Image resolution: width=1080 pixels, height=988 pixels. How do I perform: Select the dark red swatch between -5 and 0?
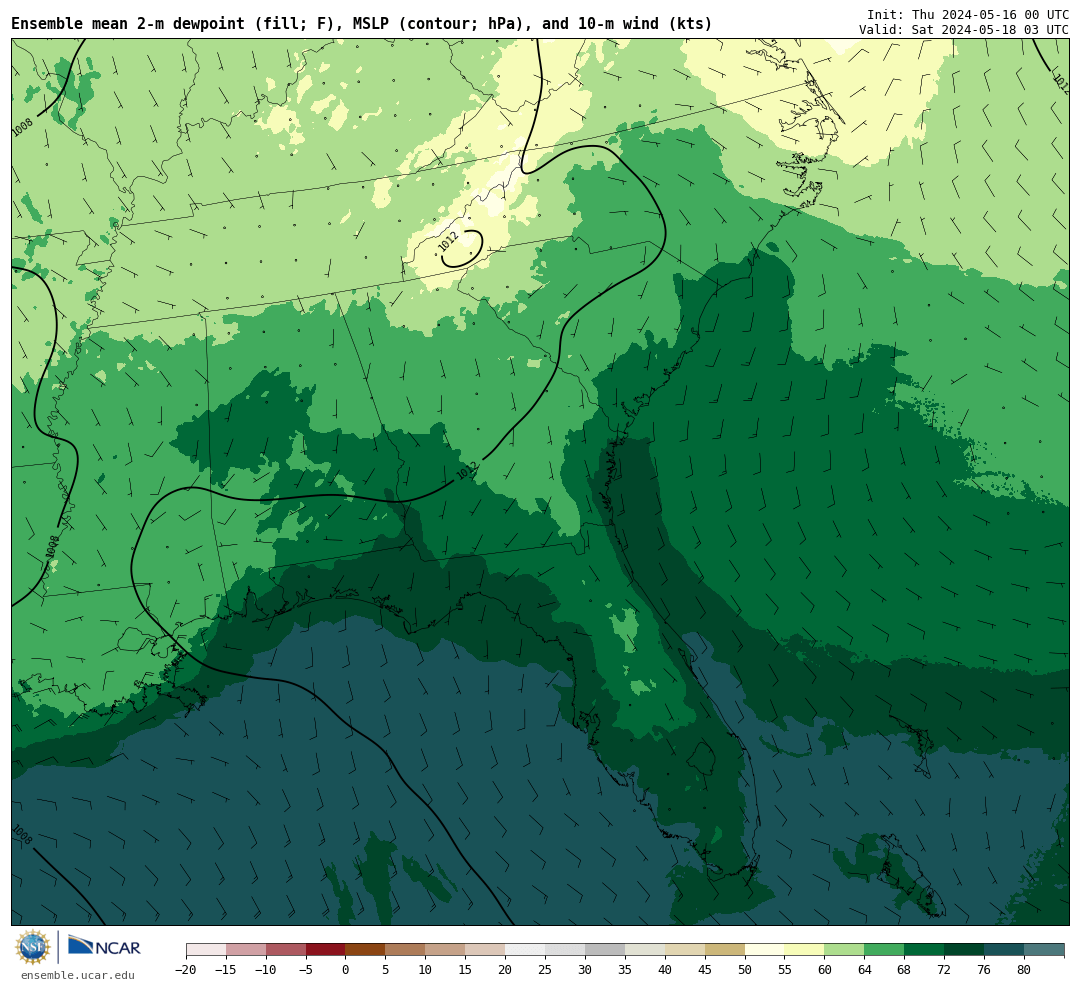(x=325, y=950)
